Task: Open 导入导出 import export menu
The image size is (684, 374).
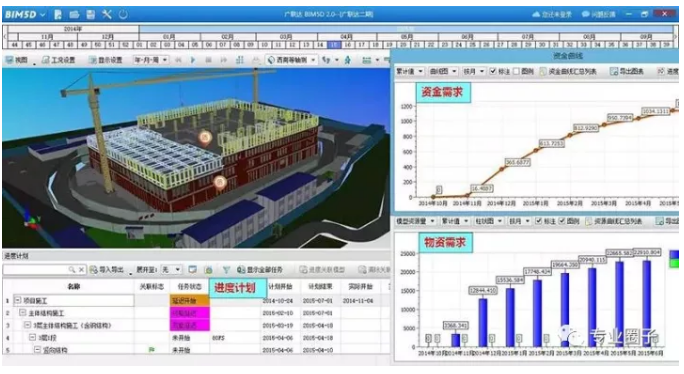Action: point(107,270)
